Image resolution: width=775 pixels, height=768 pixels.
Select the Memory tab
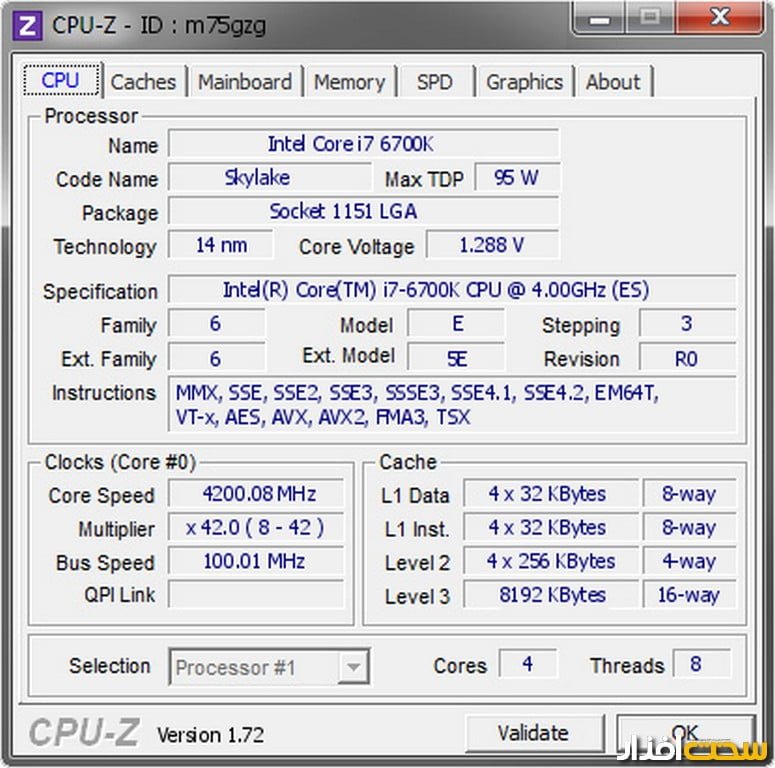point(349,82)
